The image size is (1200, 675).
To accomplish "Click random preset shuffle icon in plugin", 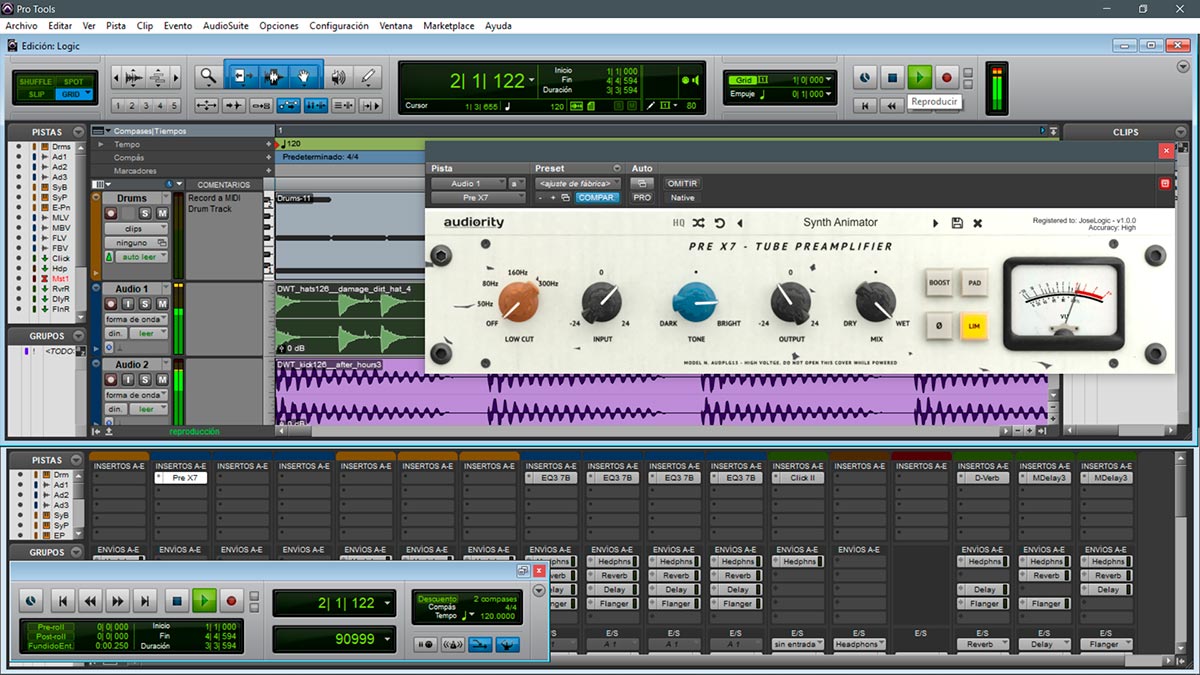I will tap(698, 223).
